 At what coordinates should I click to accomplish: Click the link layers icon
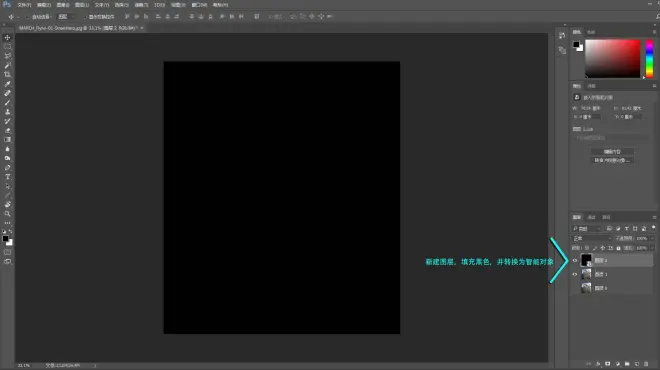pyautogui.click(x=588, y=364)
